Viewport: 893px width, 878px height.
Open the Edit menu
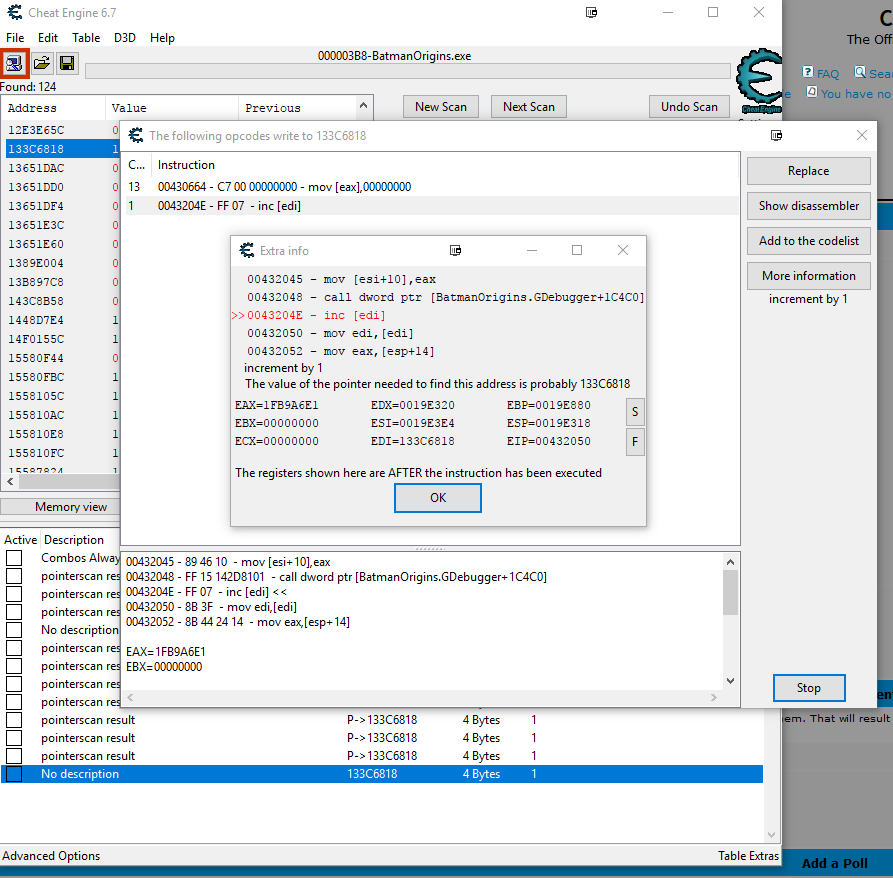pos(48,38)
